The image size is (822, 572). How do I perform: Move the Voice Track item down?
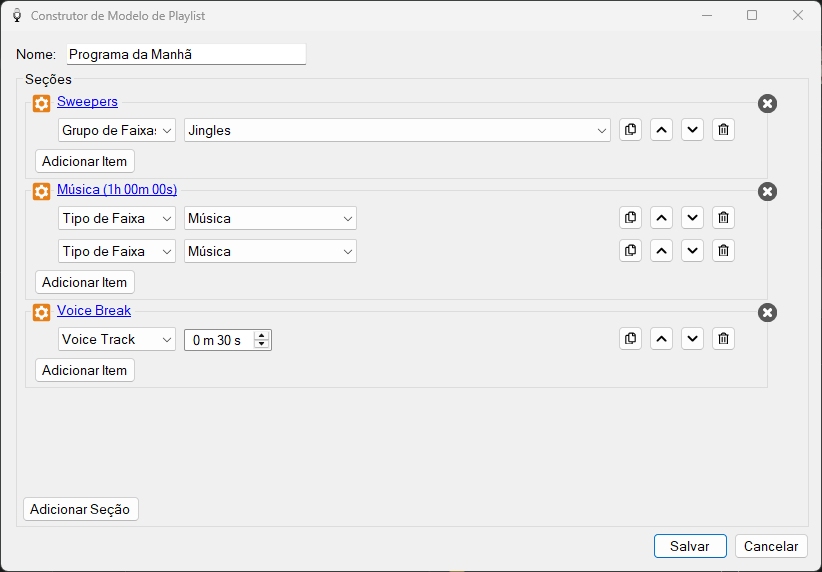coord(692,339)
